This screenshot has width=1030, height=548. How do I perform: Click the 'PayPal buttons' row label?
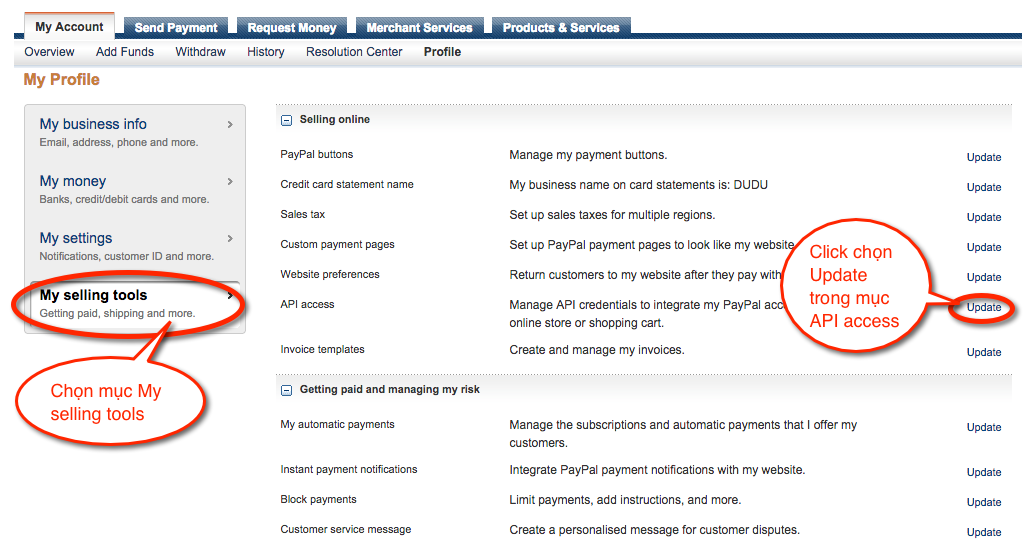tap(317, 154)
